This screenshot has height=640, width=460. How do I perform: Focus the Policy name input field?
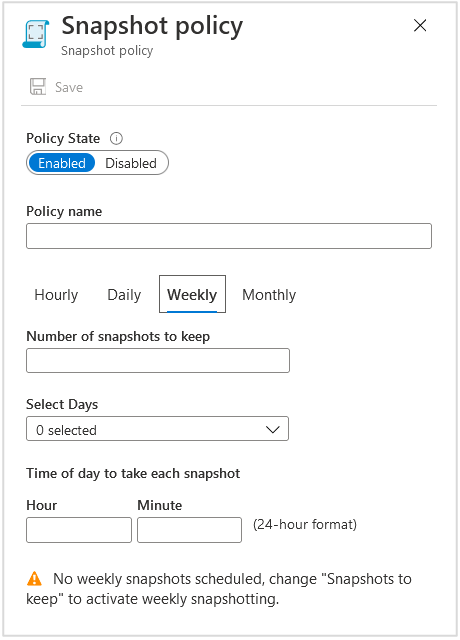(229, 236)
